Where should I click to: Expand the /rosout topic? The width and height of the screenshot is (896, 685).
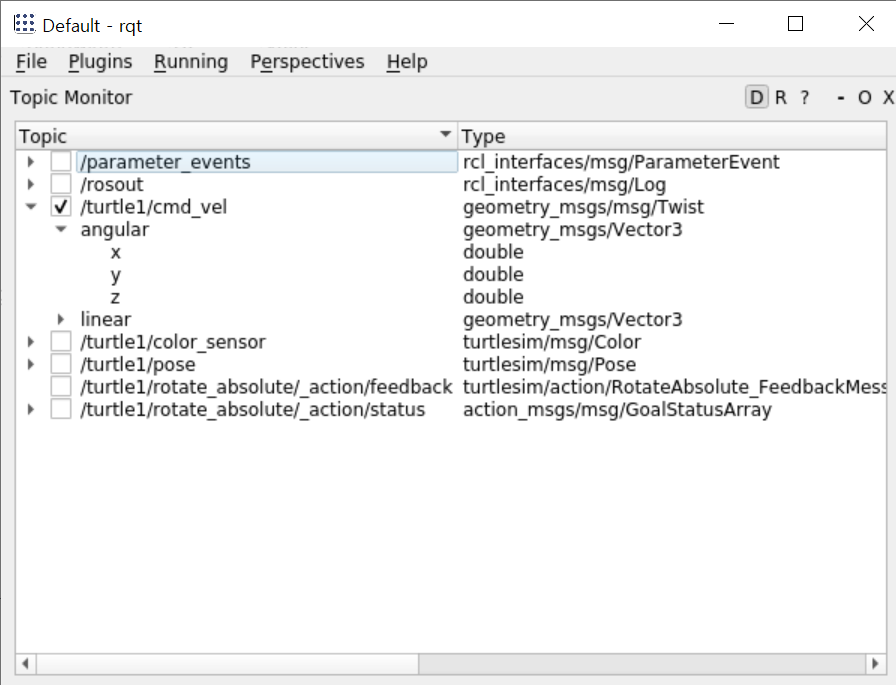[x=31, y=184]
